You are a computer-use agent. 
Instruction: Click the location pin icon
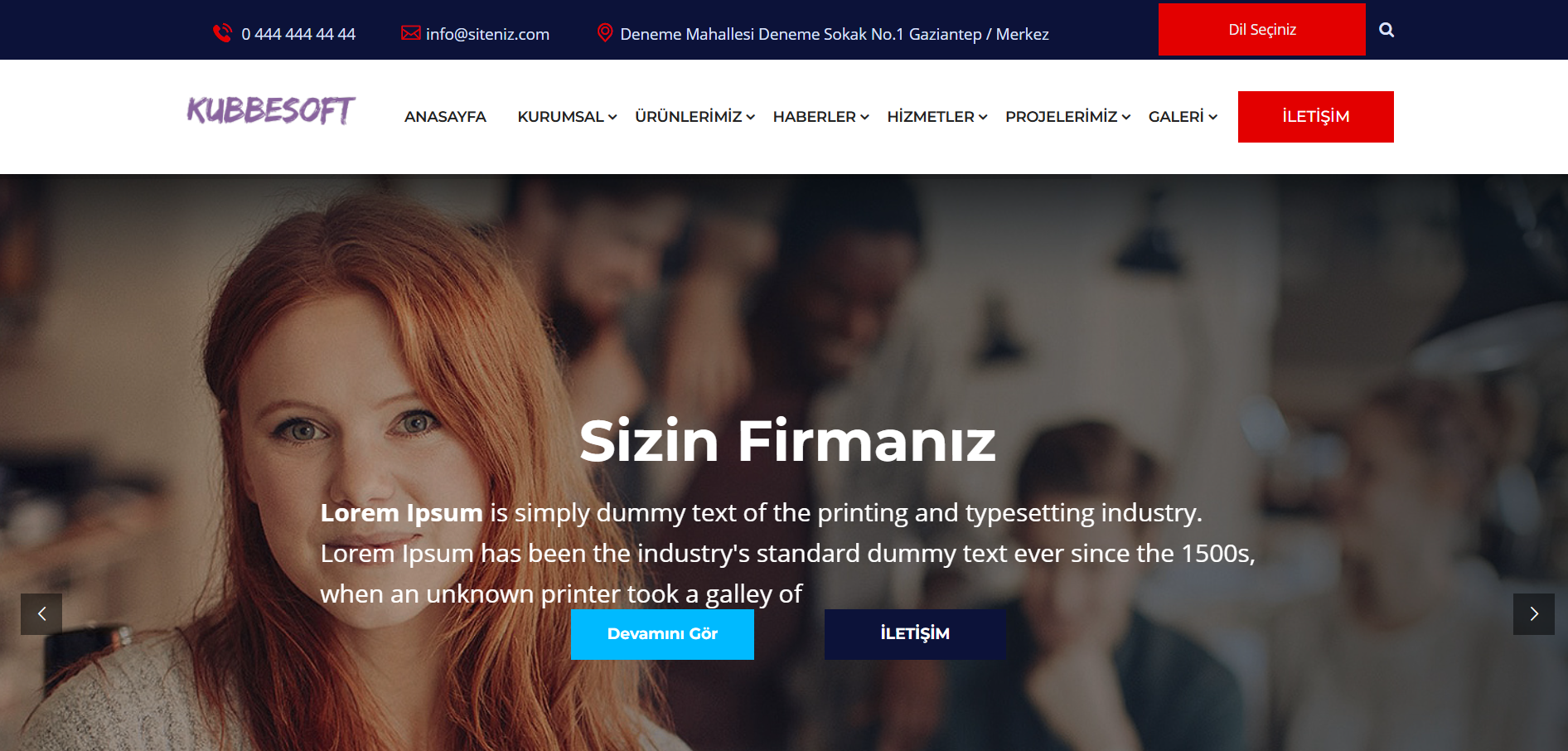[605, 33]
